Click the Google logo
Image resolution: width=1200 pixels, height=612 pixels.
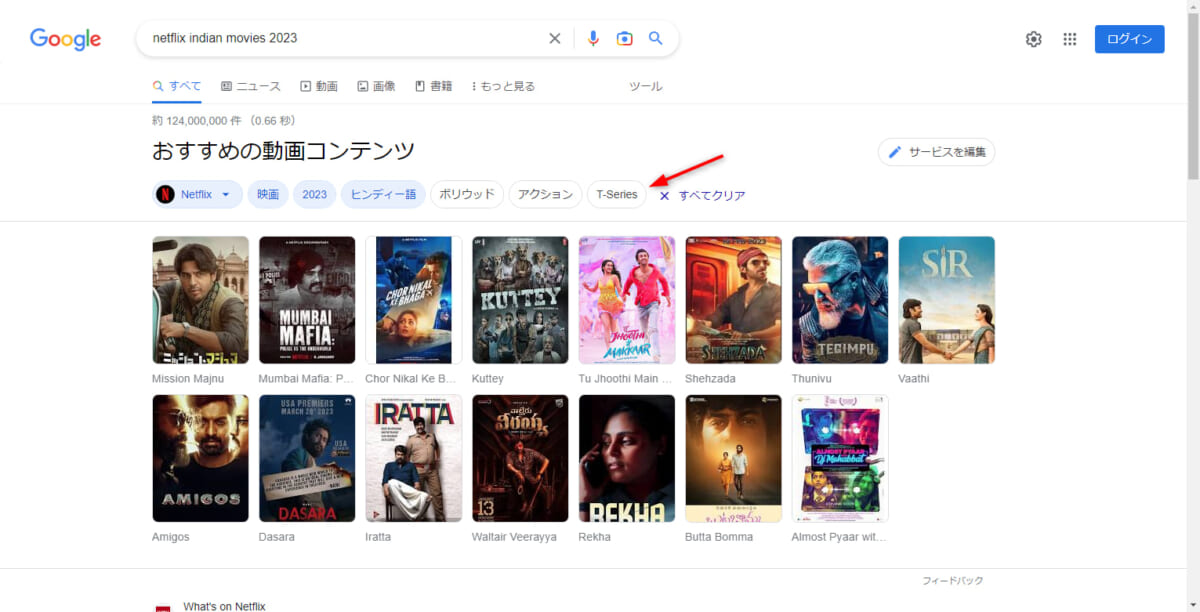(x=65, y=39)
